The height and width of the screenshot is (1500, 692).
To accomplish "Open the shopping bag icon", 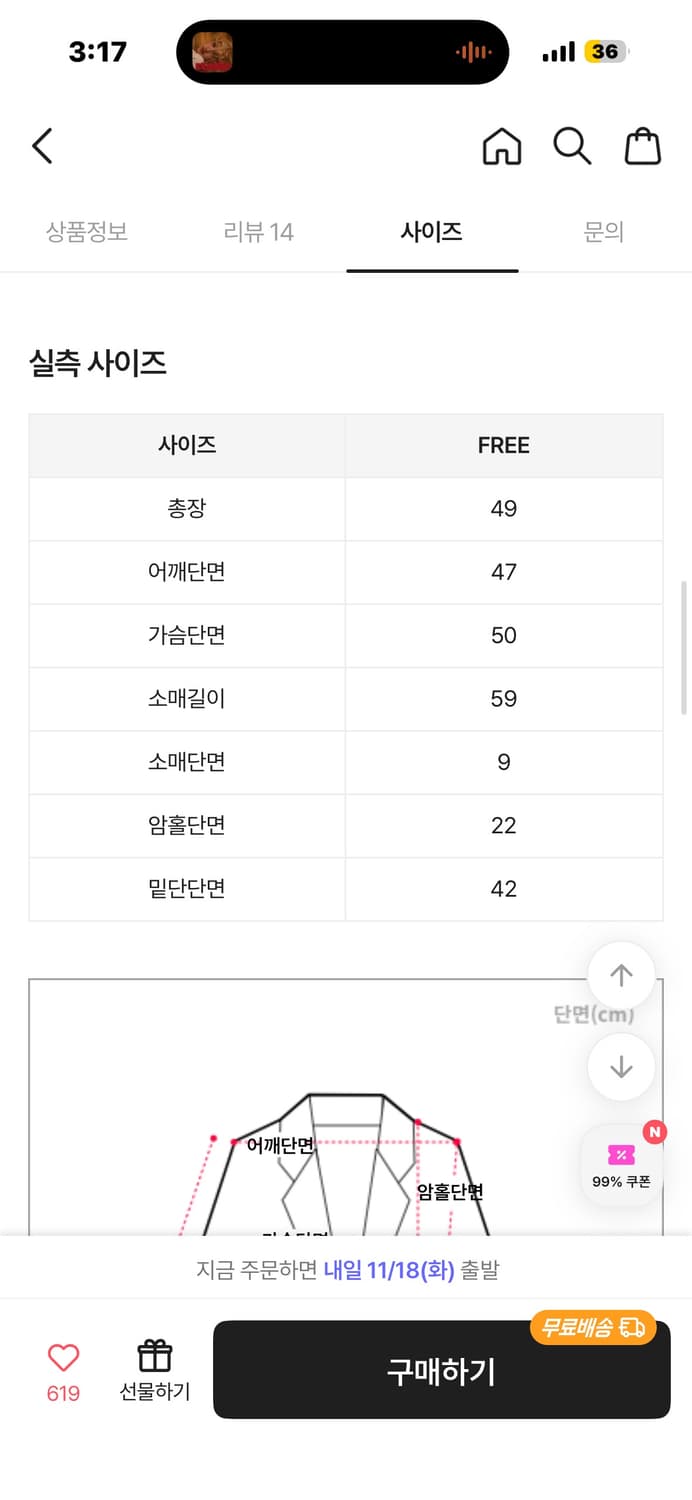I will coord(643,146).
